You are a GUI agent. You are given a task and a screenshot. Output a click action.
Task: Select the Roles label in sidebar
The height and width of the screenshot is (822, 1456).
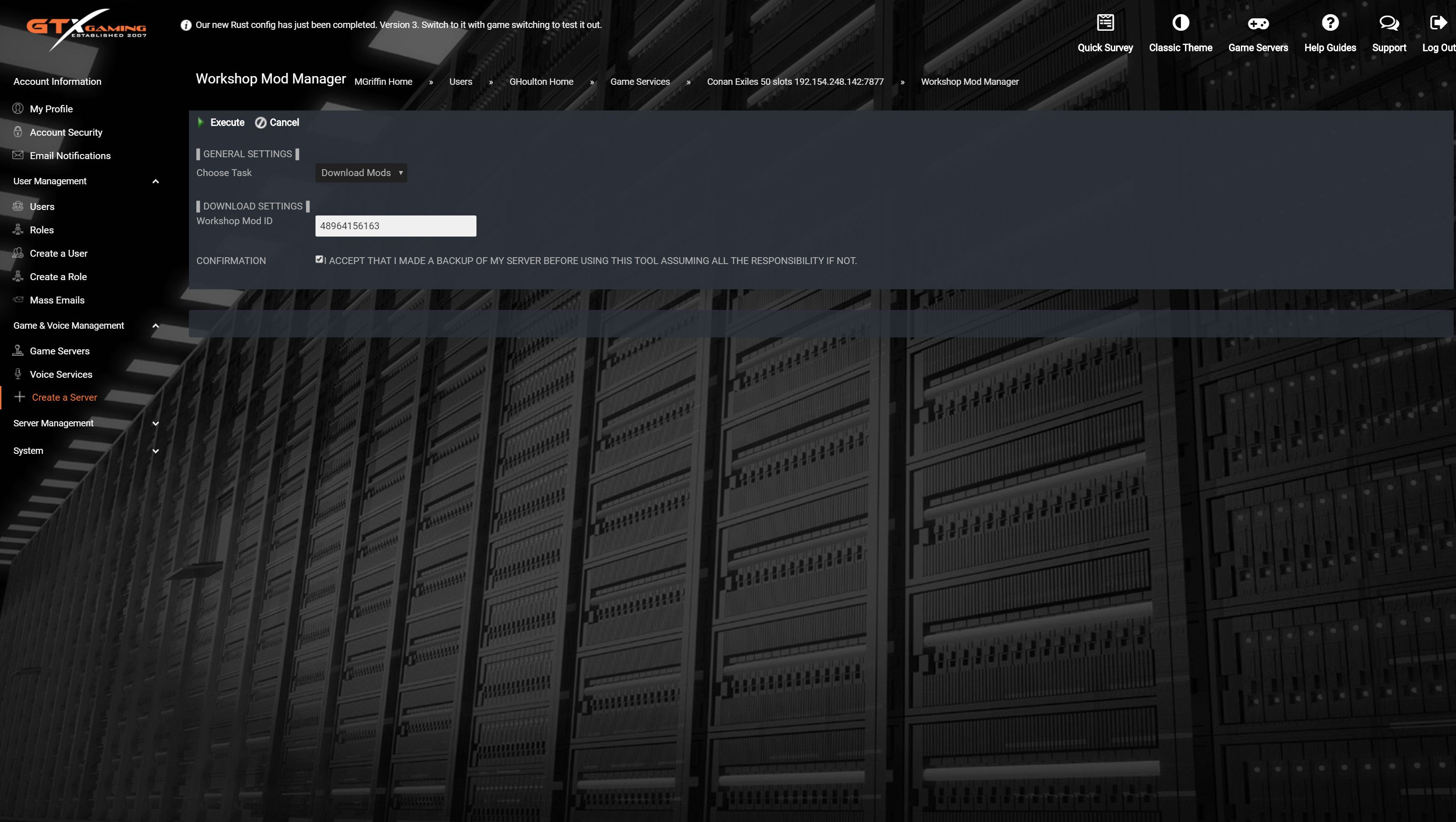point(42,230)
